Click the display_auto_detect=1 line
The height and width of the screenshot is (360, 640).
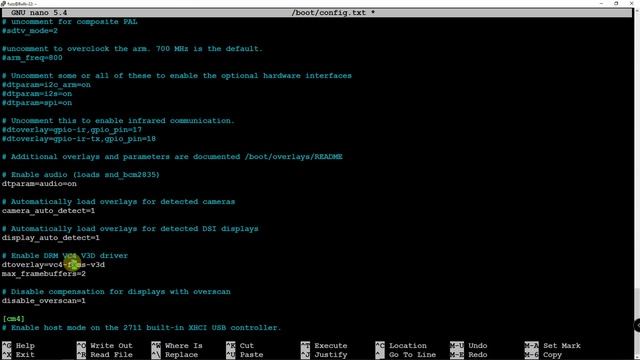point(51,238)
